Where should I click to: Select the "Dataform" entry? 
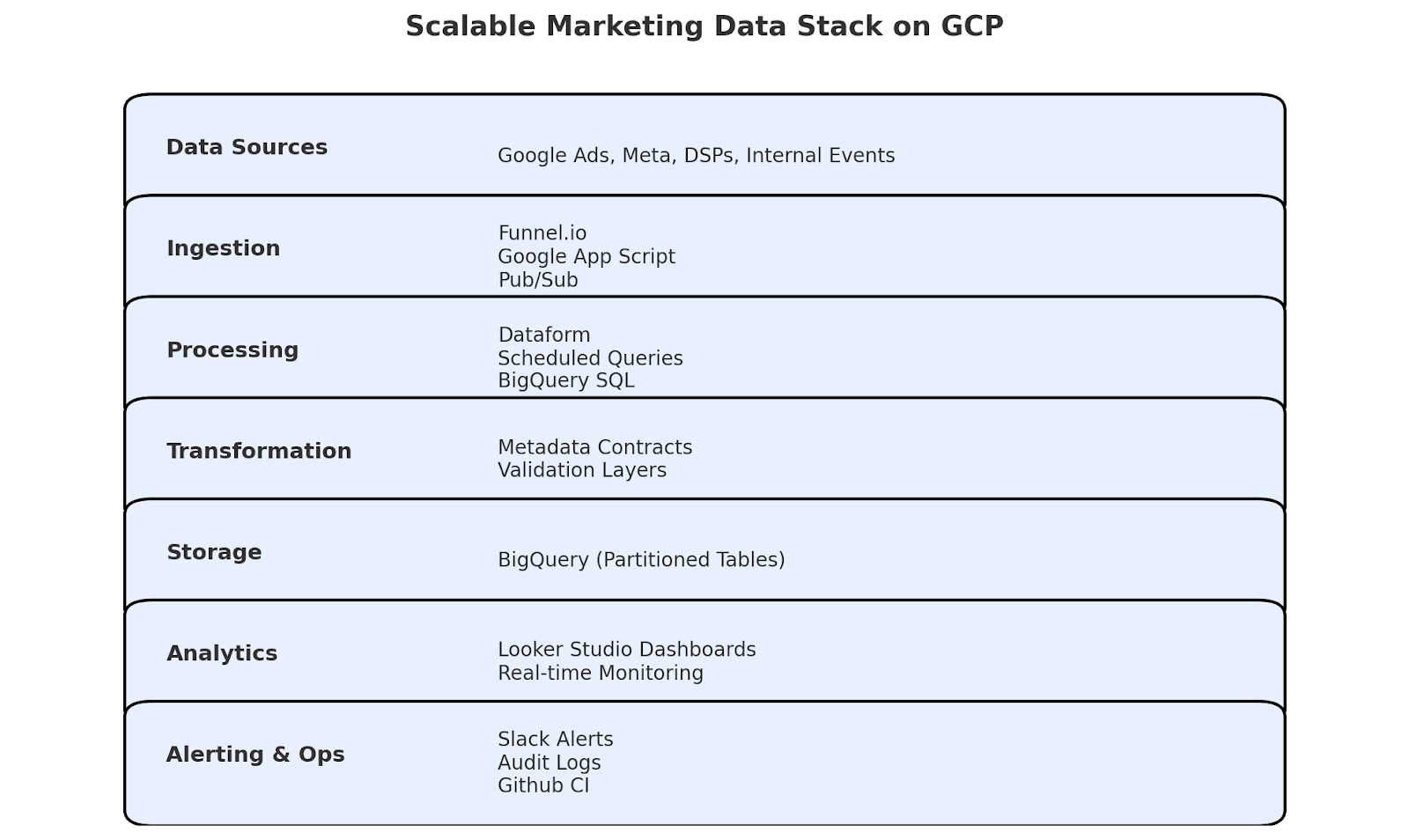coord(543,335)
